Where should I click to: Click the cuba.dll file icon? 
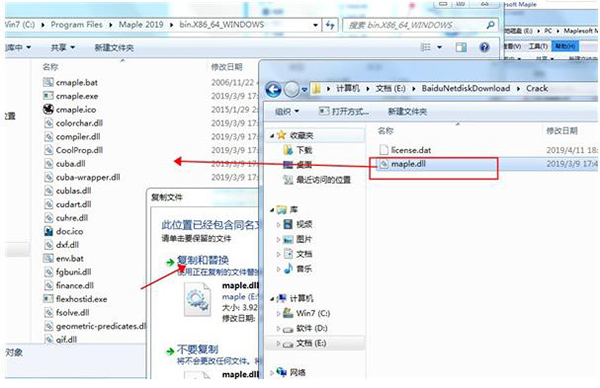(48, 164)
